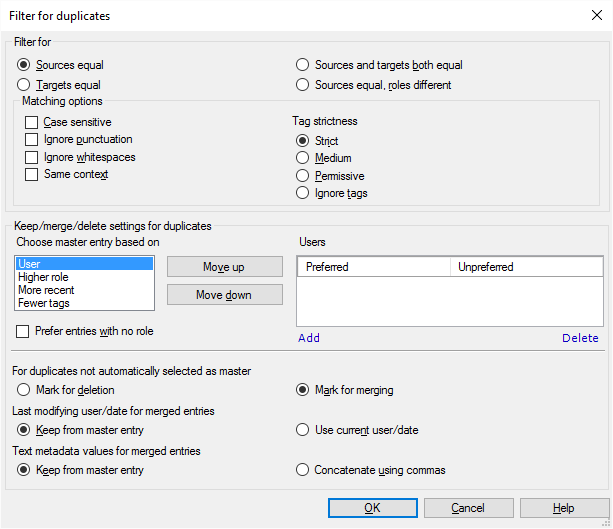Choose Mark for deletion option
The width and height of the screenshot is (613, 529).
[x=25, y=390]
